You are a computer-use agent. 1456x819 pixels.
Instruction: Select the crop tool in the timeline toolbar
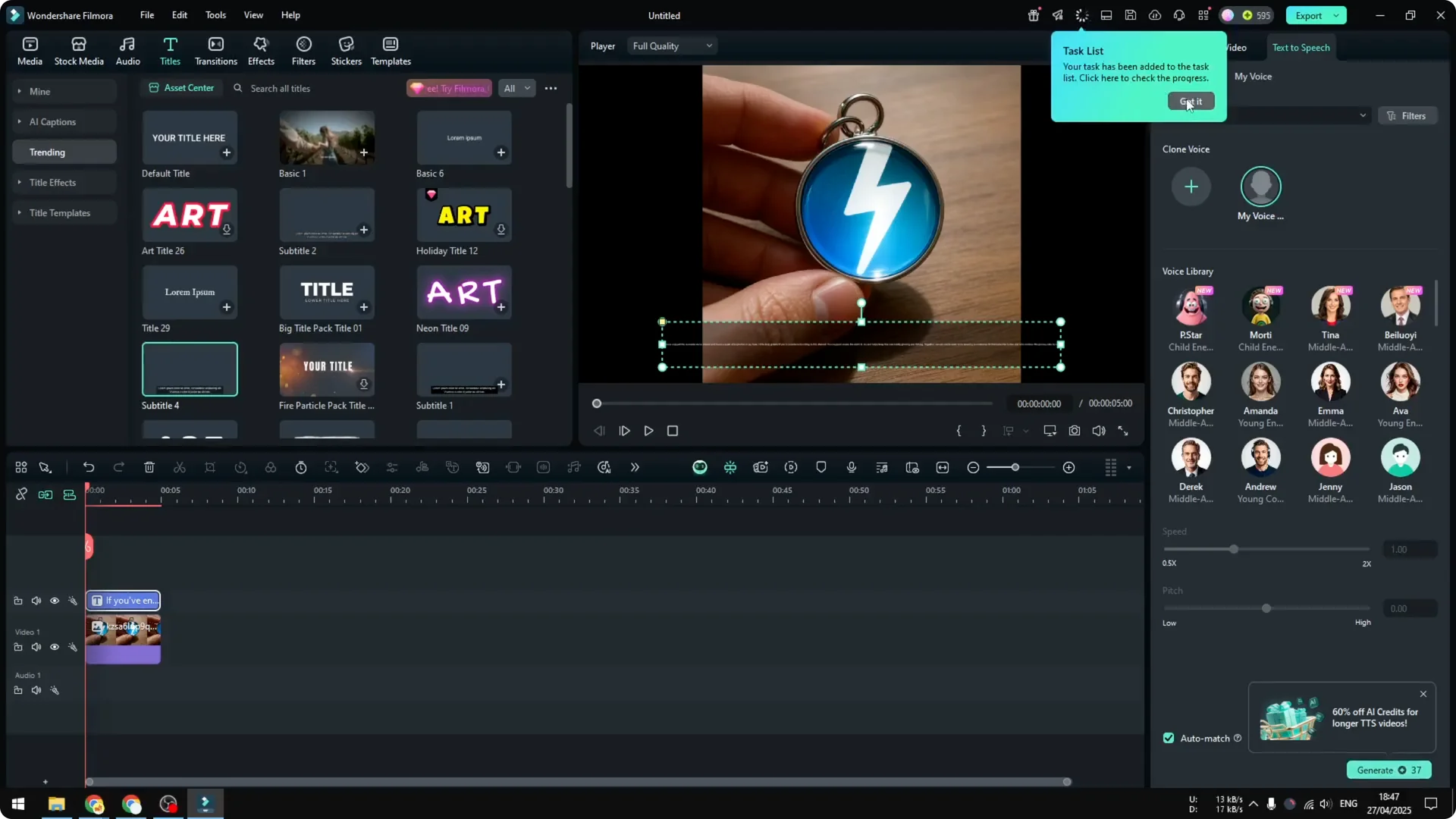pos(210,467)
